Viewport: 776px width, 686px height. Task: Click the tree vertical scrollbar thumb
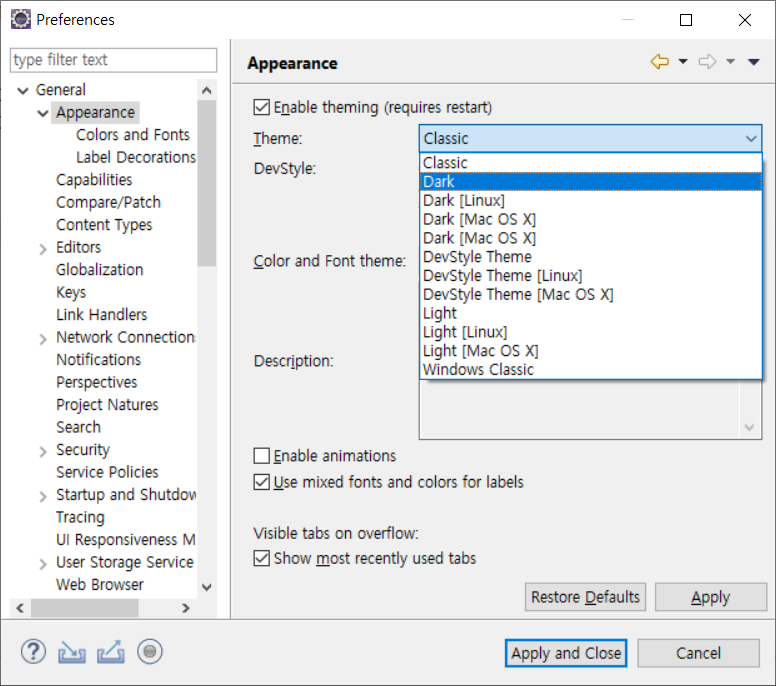click(x=207, y=183)
